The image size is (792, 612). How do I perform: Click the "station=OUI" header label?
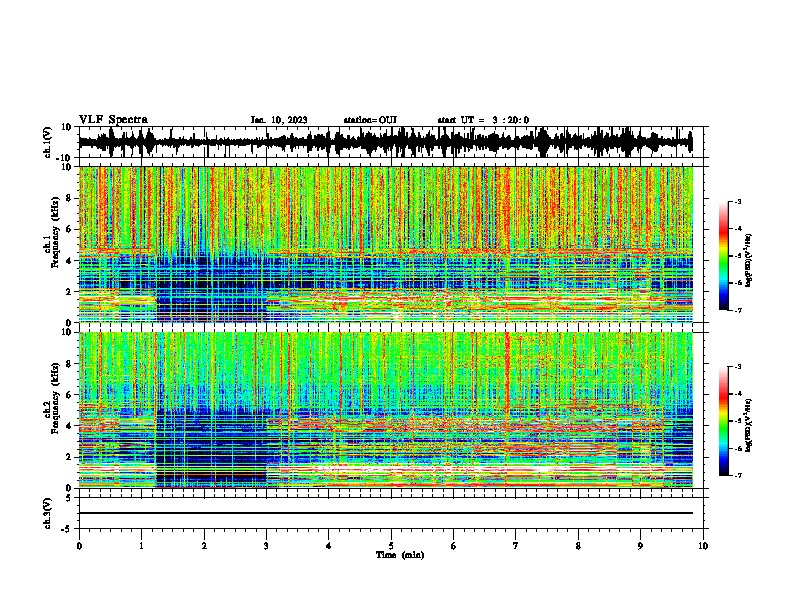[370, 120]
